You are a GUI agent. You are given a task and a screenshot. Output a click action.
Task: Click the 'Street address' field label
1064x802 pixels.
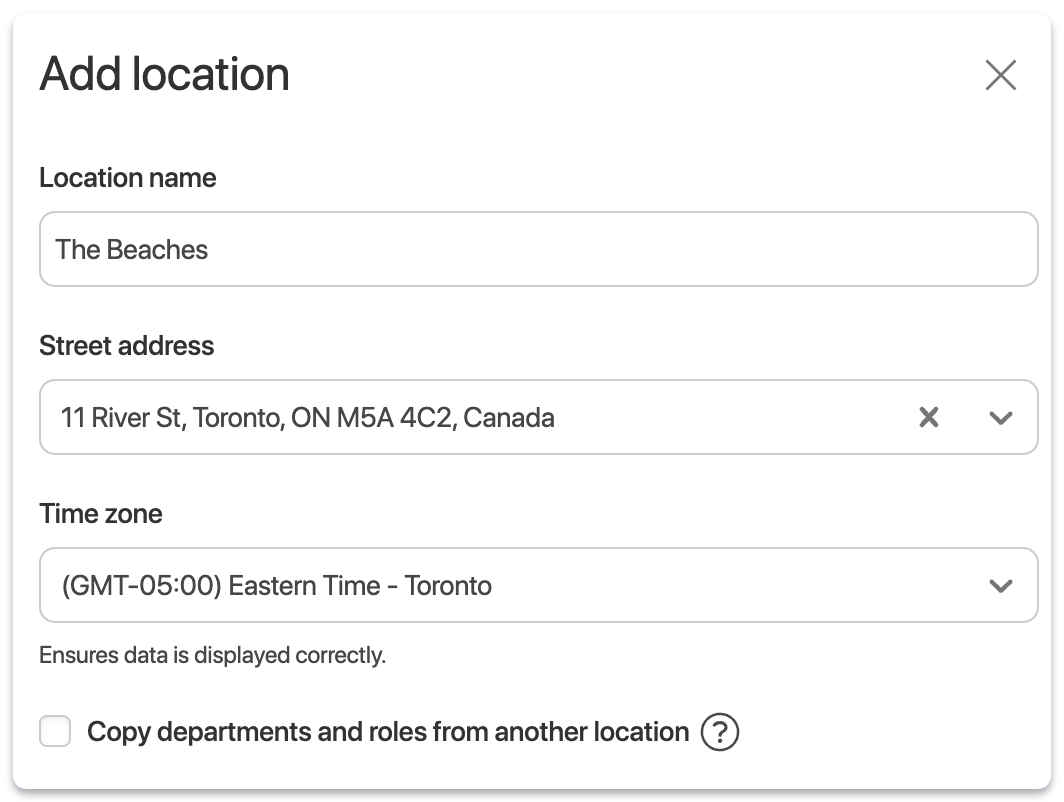click(126, 346)
